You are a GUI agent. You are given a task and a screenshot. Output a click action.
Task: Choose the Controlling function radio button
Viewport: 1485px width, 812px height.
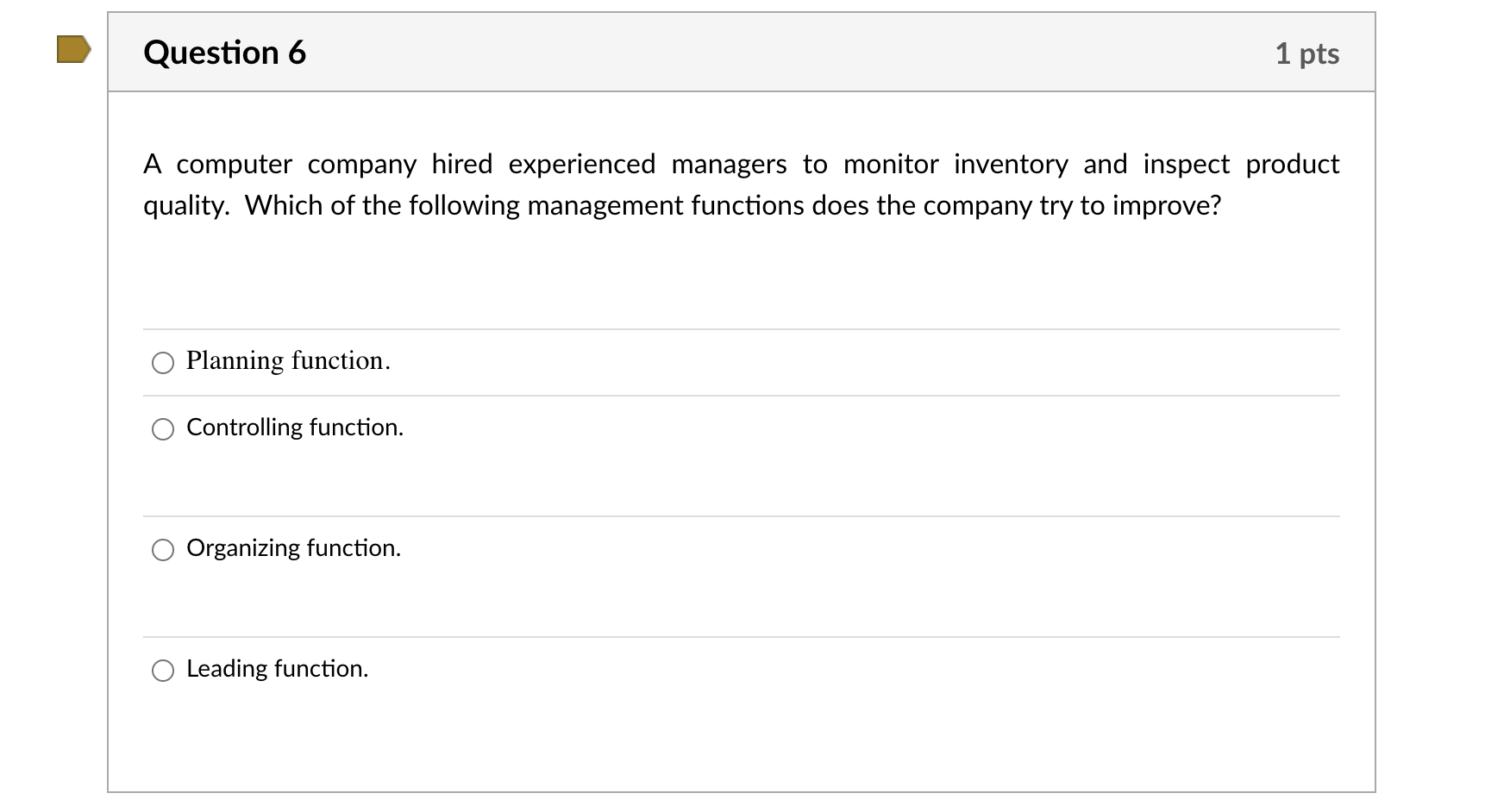point(163,429)
